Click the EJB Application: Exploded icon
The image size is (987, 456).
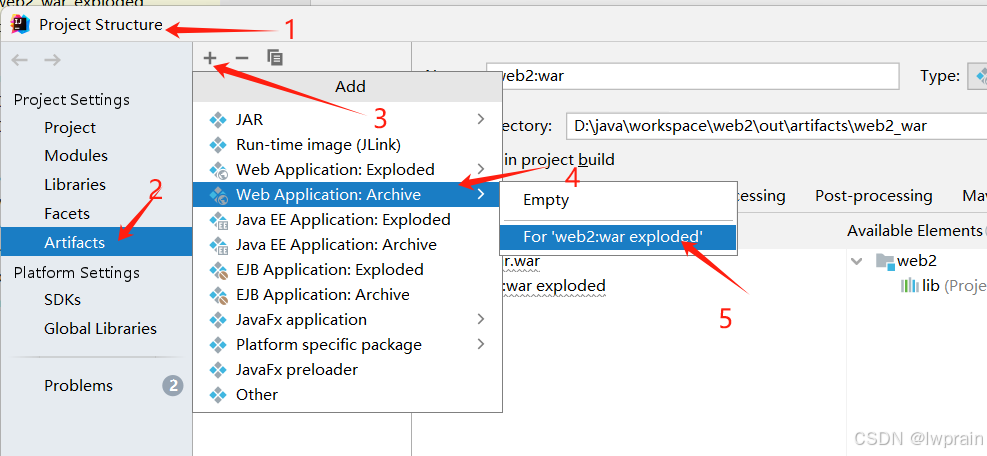(x=218, y=270)
